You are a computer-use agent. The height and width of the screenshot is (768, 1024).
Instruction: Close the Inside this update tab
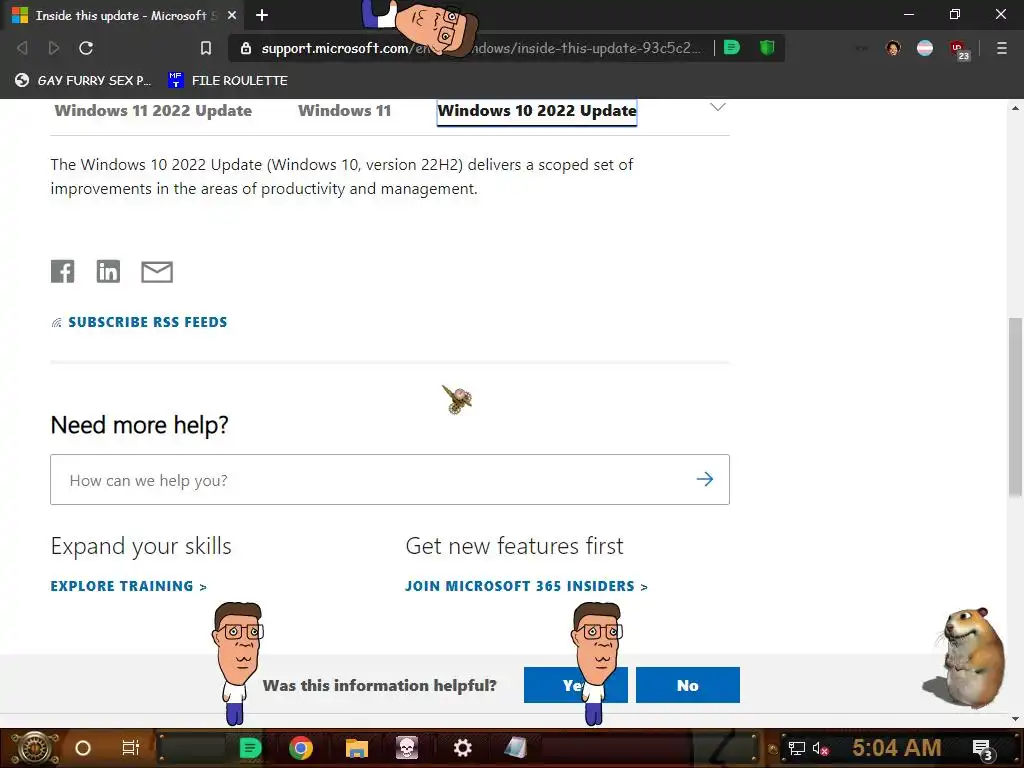[232, 15]
